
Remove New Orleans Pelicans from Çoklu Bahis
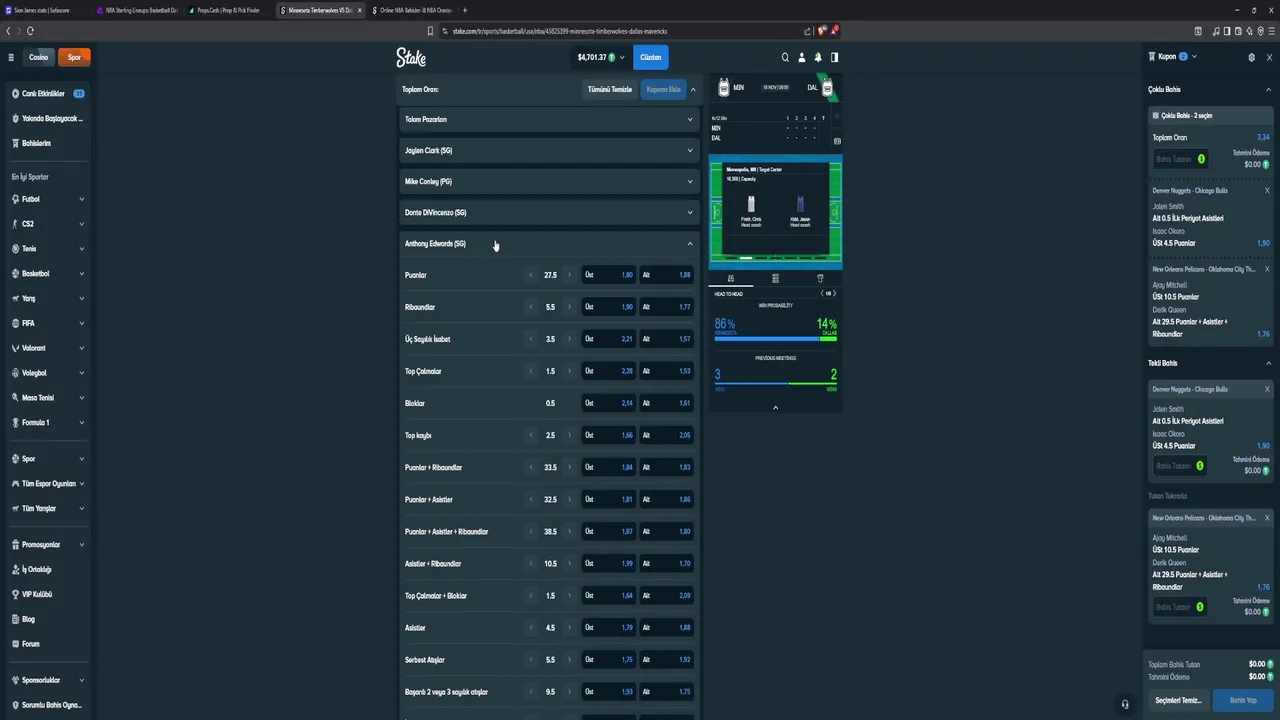click(1267, 269)
